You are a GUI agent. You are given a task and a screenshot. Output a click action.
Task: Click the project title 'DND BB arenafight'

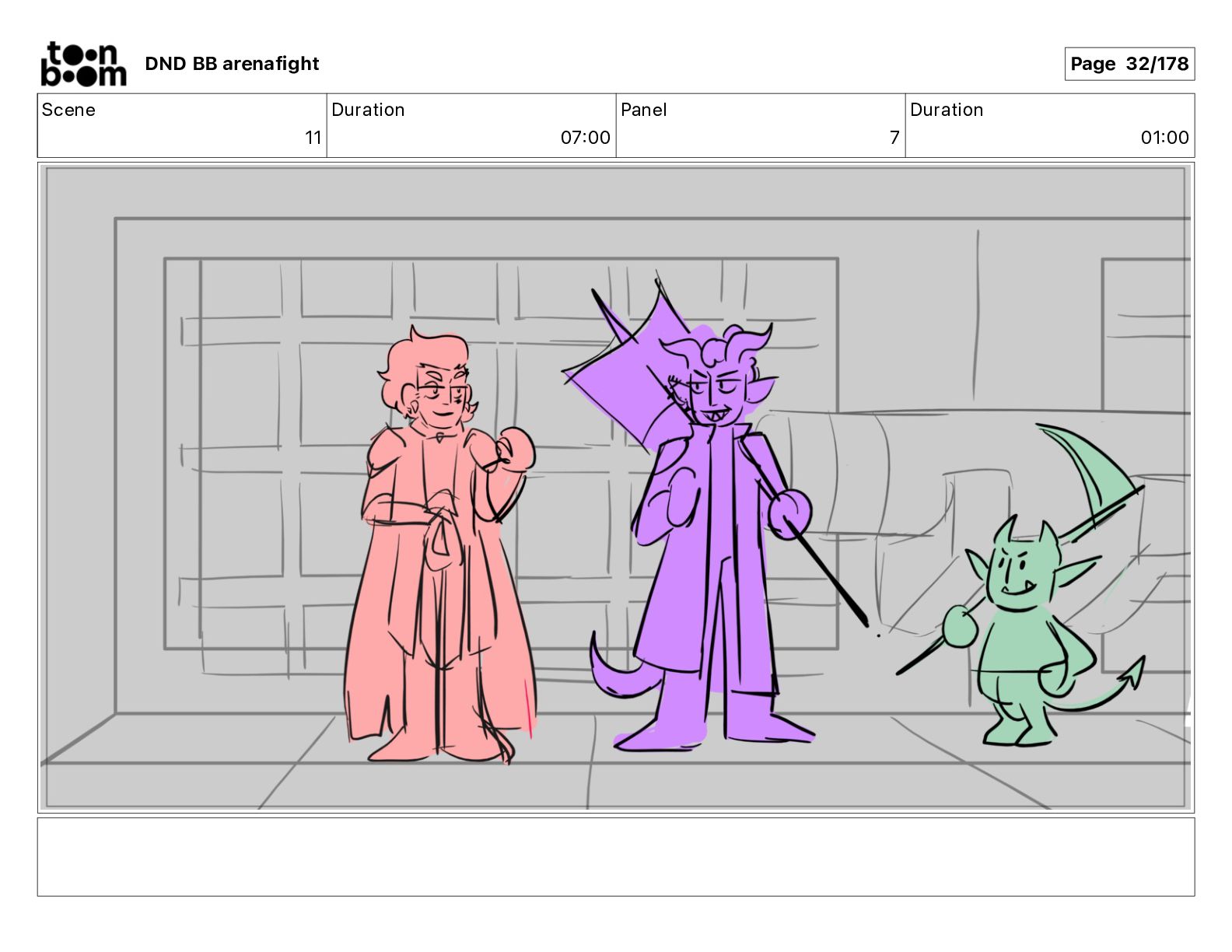(232, 64)
